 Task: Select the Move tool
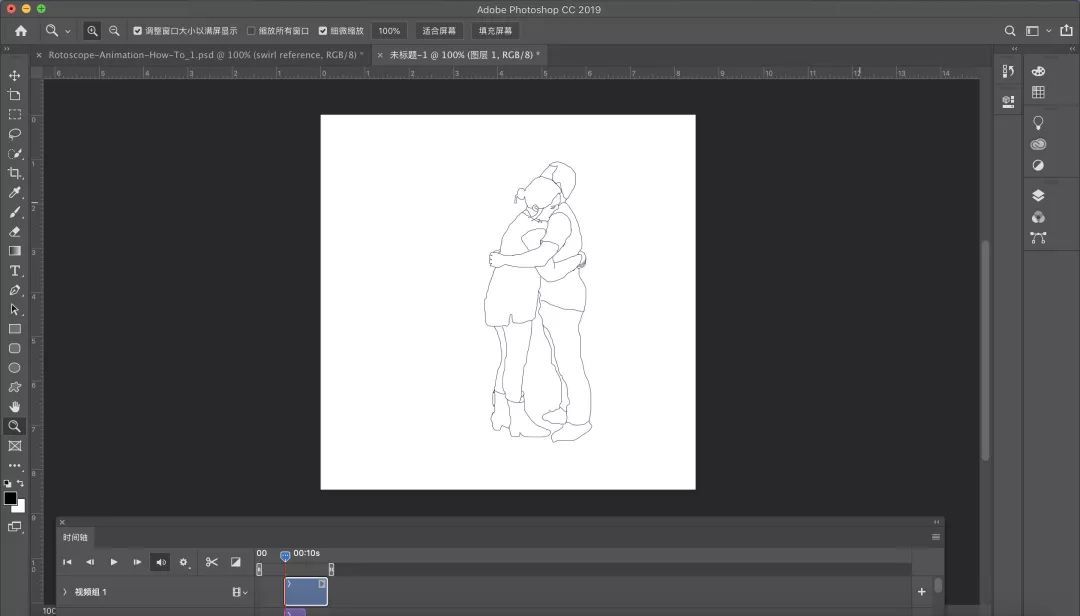tap(15, 76)
